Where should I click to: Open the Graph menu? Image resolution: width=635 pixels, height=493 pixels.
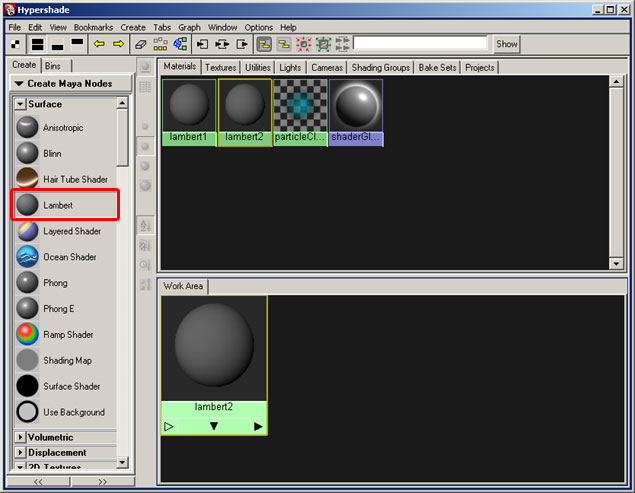coord(190,27)
